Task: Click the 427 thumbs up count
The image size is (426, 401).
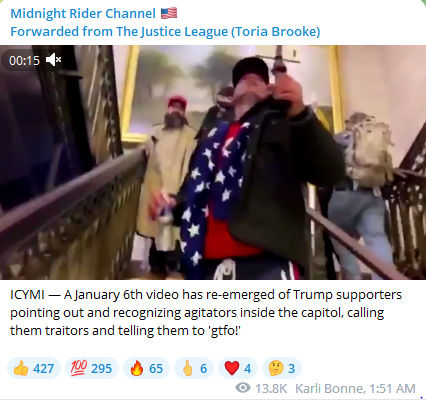Action: tap(43, 369)
